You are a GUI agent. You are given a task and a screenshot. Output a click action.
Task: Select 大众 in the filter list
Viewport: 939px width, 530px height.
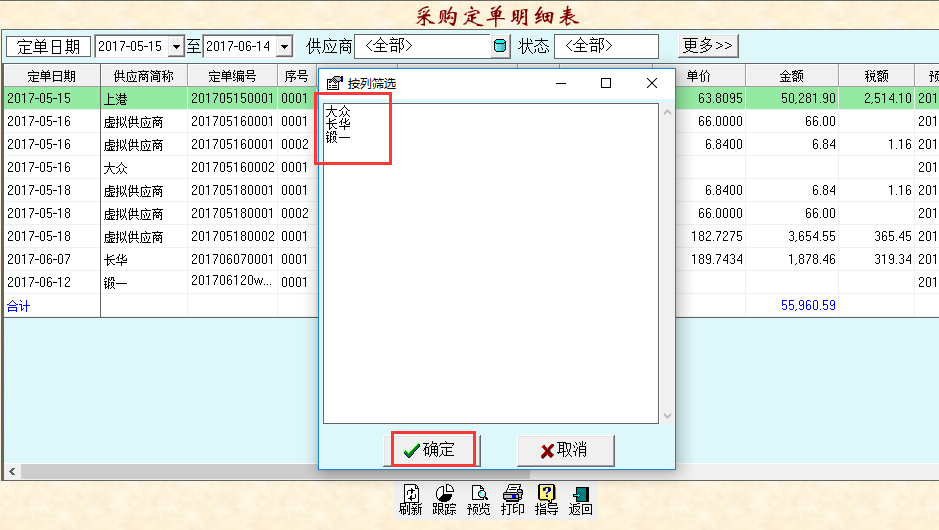(x=338, y=111)
